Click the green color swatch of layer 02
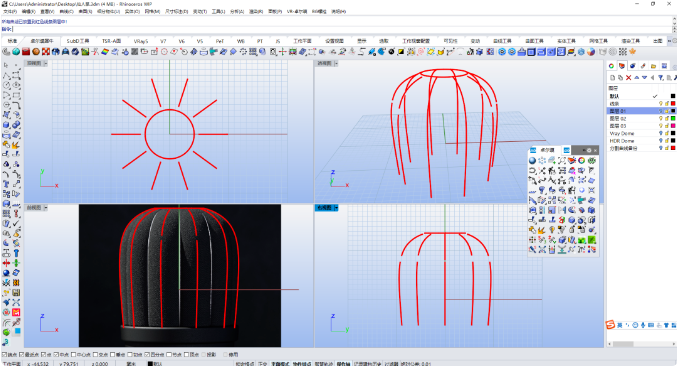677x367 pixels. (x=673, y=118)
